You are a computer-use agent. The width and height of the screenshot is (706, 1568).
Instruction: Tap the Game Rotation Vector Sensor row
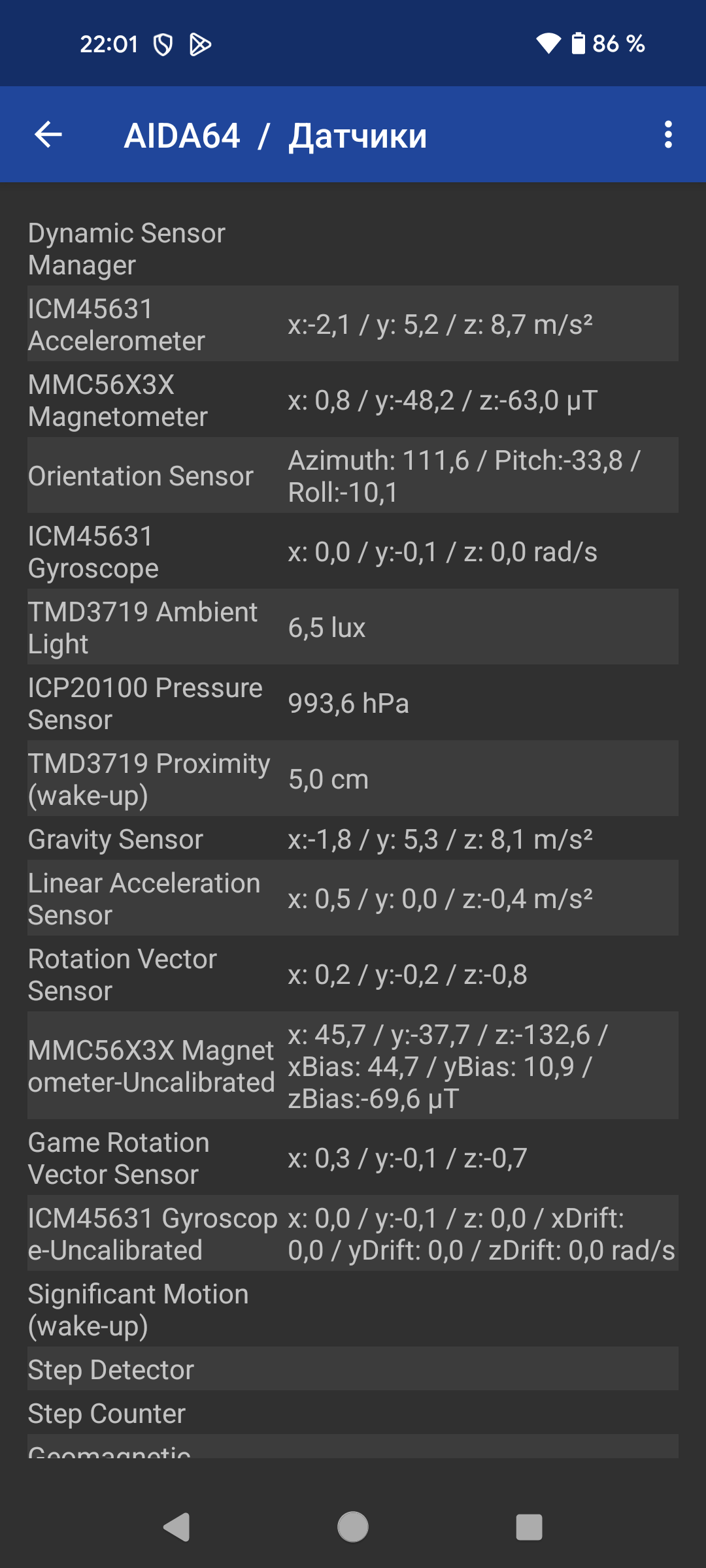[x=353, y=1158]
